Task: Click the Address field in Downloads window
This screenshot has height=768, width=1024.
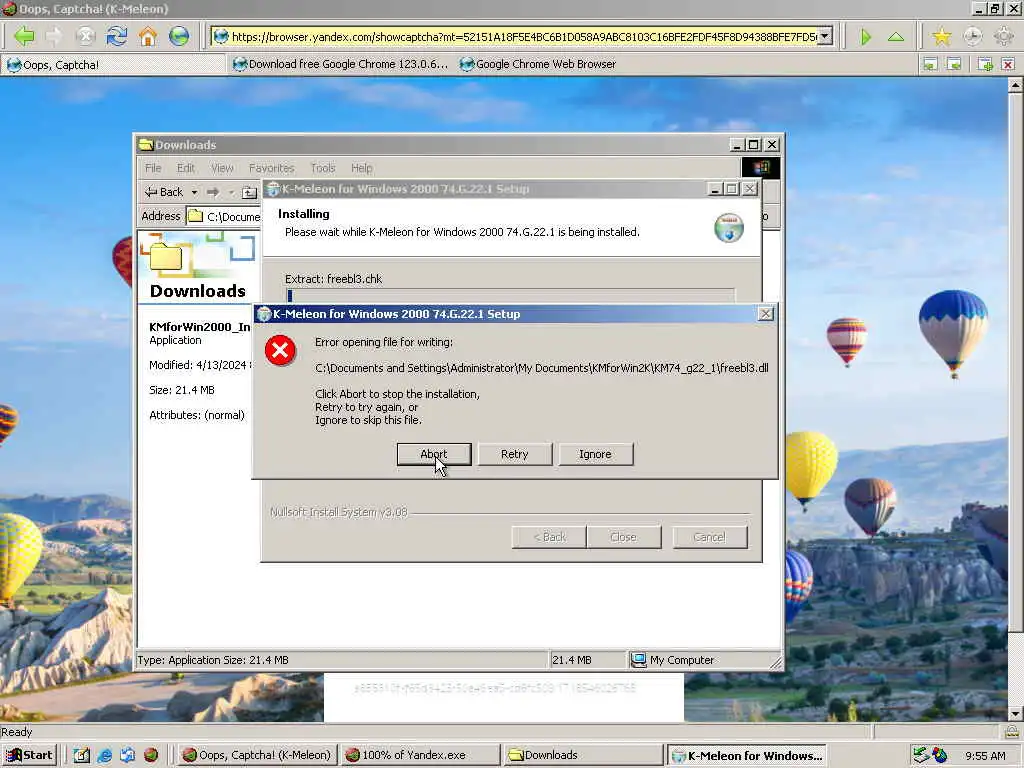Action: [223, 216]
